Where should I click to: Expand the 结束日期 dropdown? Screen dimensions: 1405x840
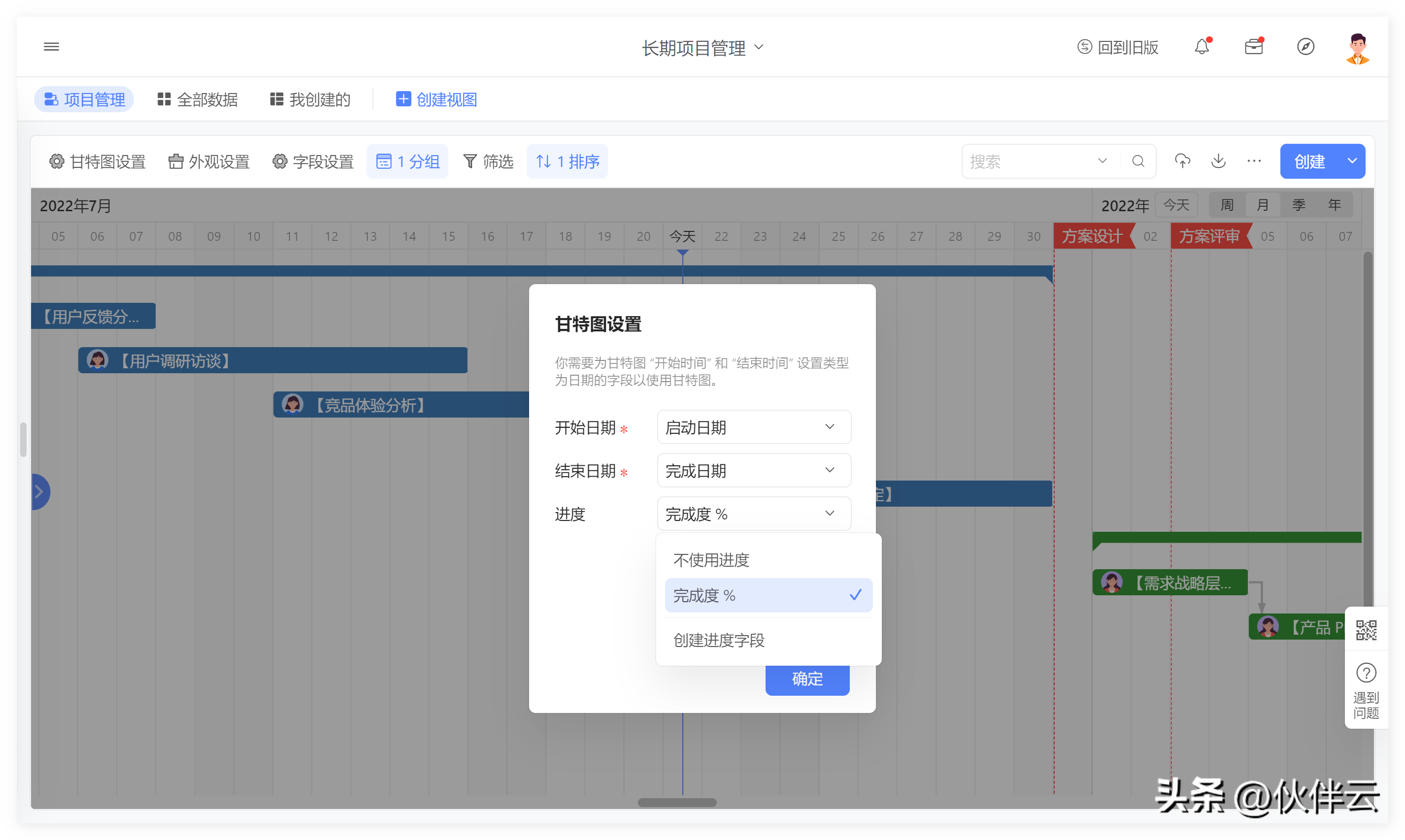click(x=753, y=471)
